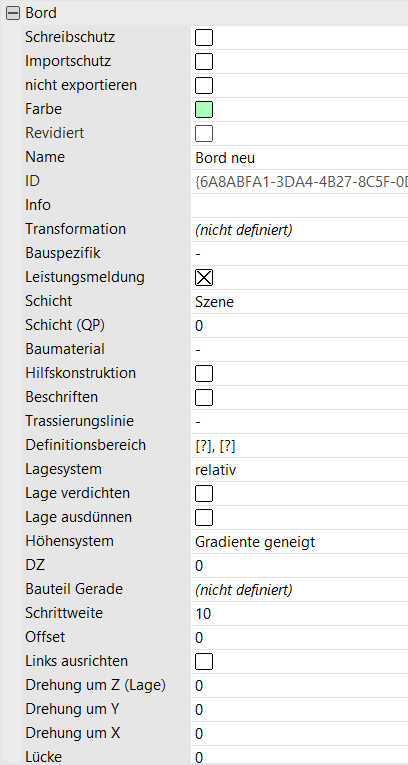408x765 pixels.
Task: Check the nicht exportieren box
Action: (x=204, y=85)
